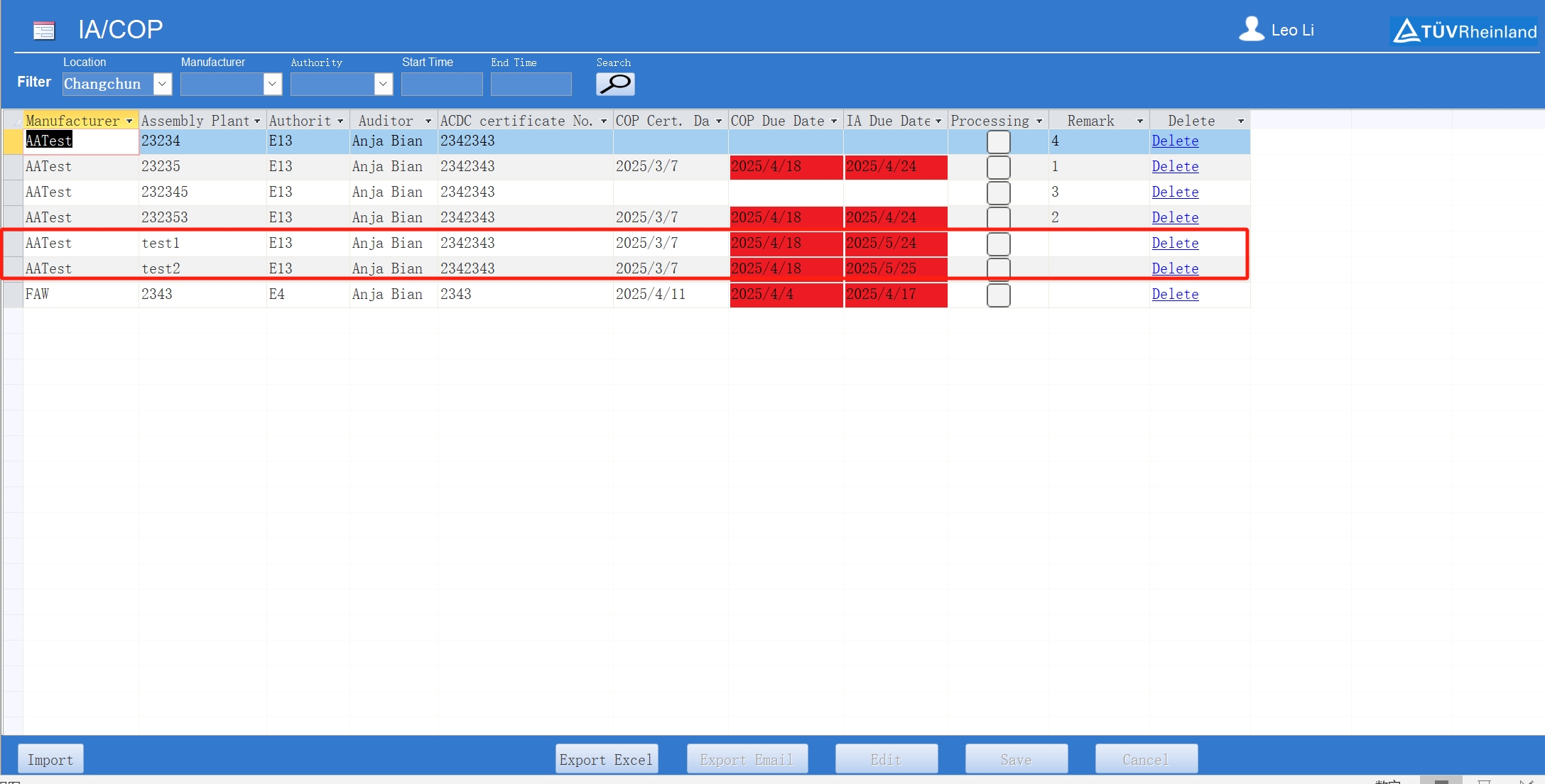1545x784 pixels.
Task: Click the magnifier Search button
Action: 615,84
